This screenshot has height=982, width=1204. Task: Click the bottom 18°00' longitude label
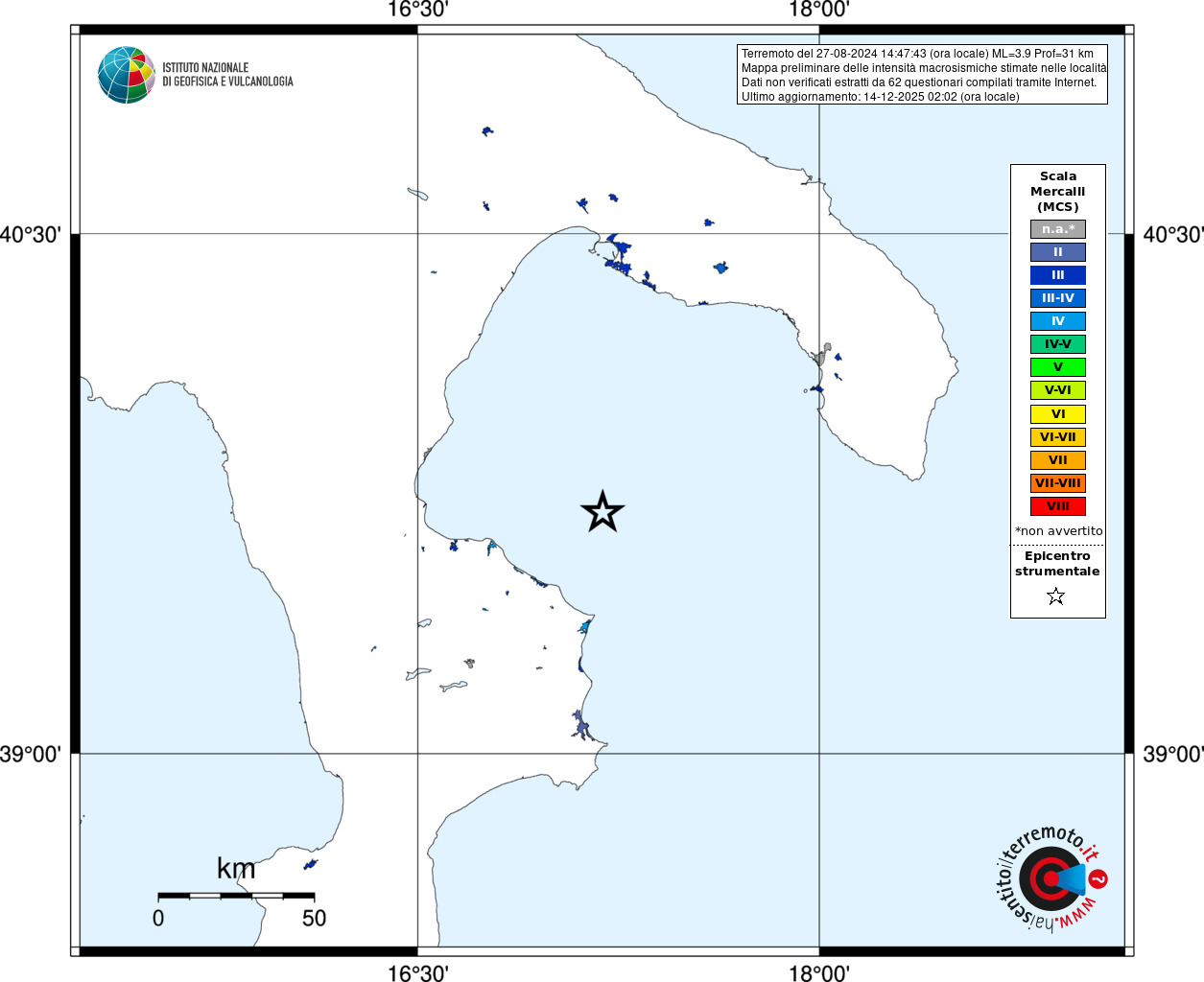tap(819, 973)
